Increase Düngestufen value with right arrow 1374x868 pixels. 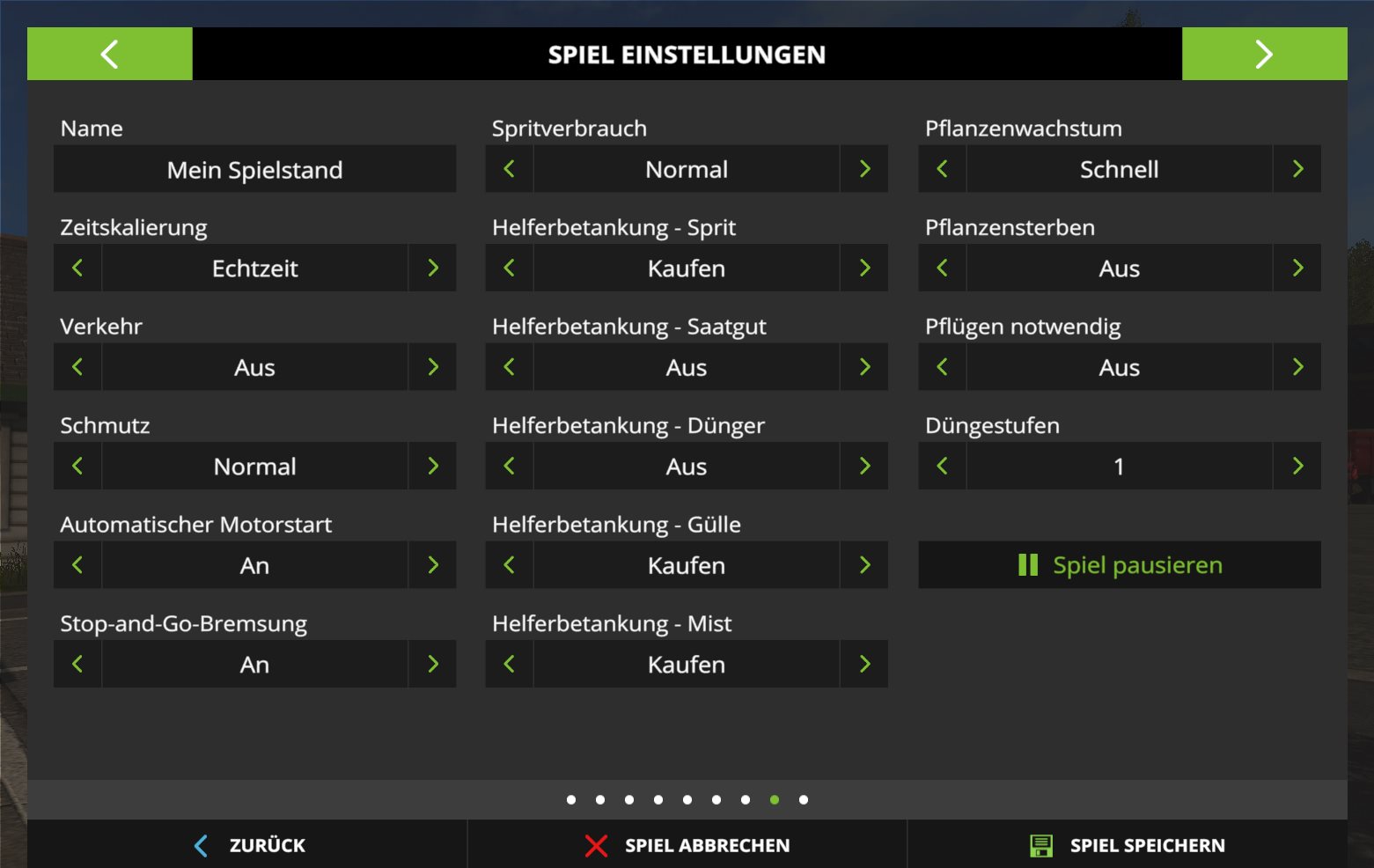pos(1297,467)
